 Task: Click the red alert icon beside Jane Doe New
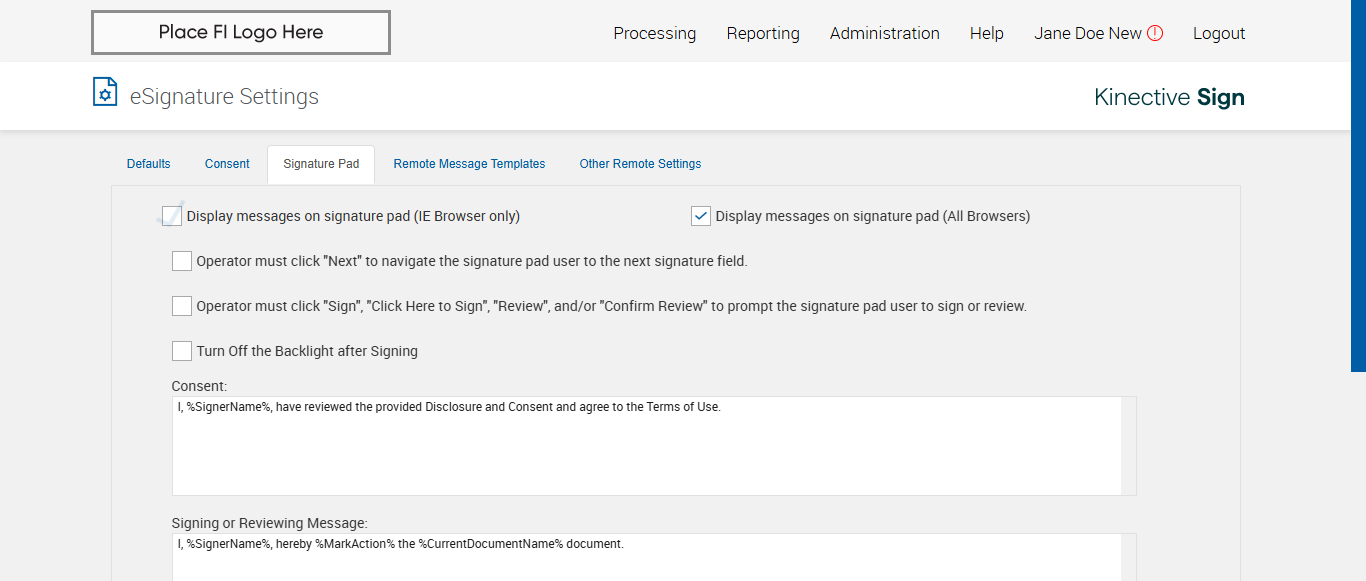coord(1155,33)
